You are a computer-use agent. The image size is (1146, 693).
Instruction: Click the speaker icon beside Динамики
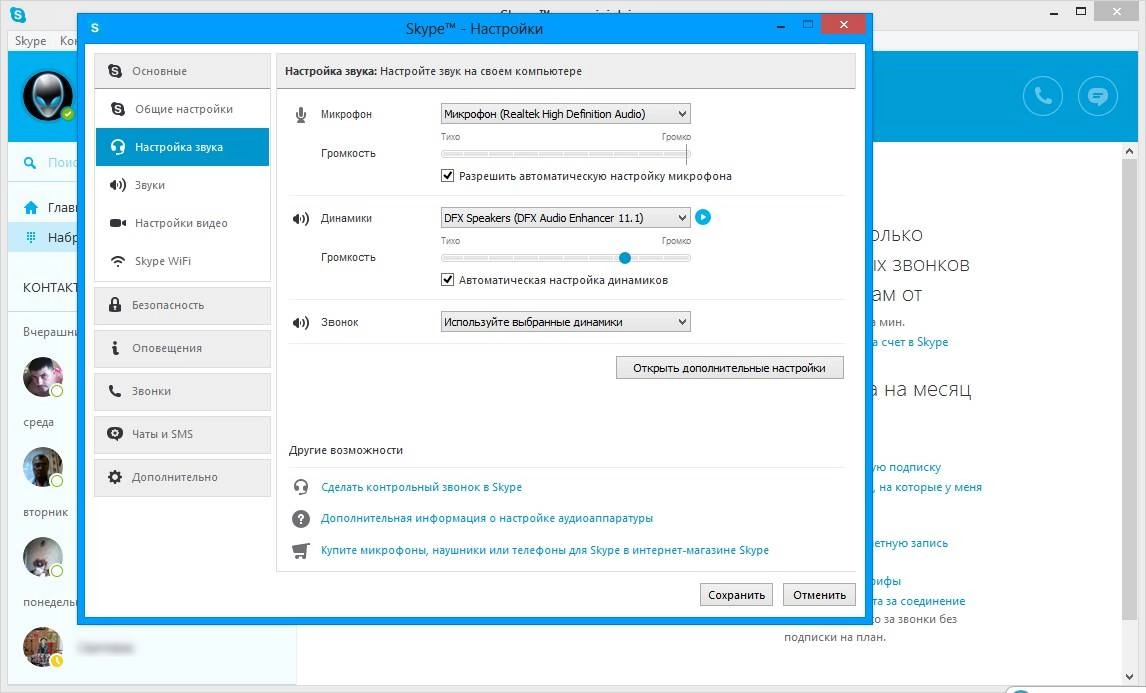(300, 219)
